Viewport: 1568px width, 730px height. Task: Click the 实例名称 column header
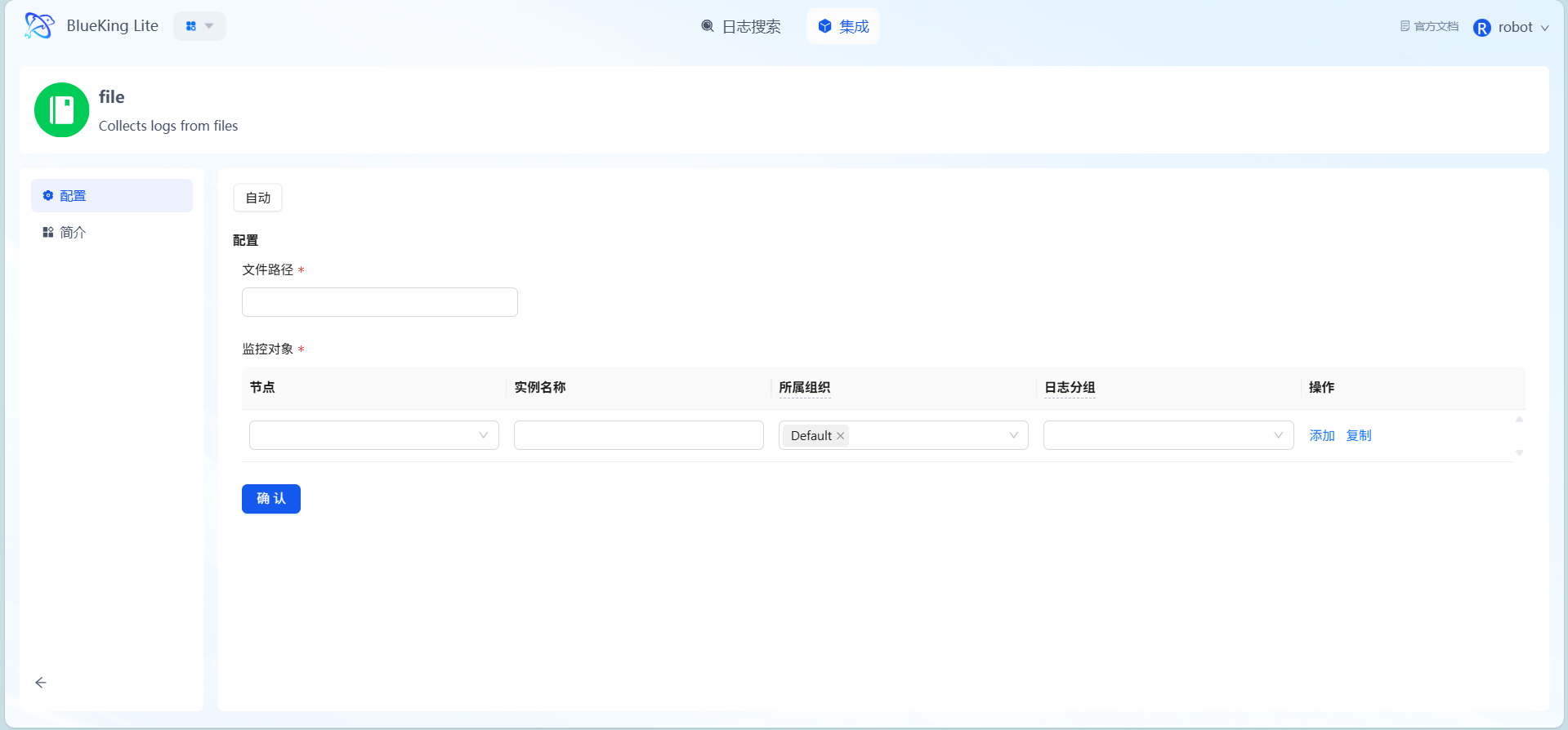pos(540,388)
